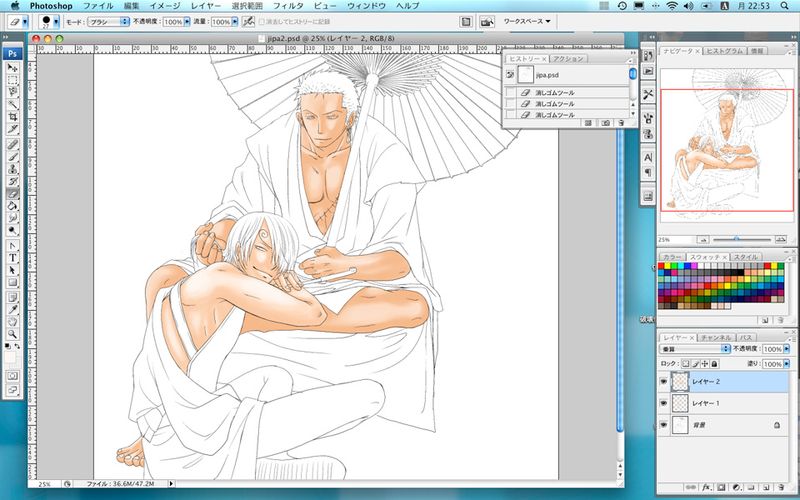Viewport: 800px width, 500px height.
Task: Toggle lock all
Action: [714, 364]
